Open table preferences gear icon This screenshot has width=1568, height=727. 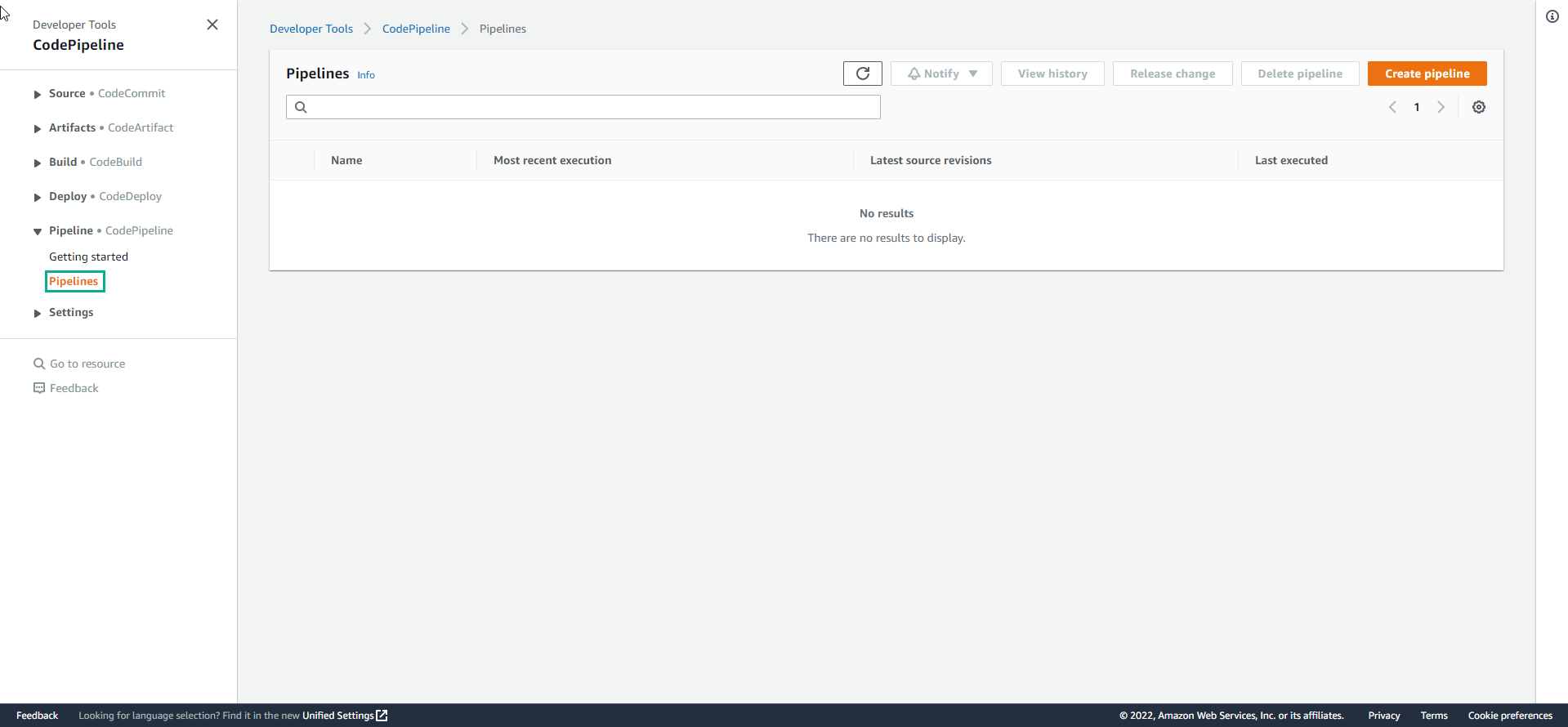coord(1478,107)
